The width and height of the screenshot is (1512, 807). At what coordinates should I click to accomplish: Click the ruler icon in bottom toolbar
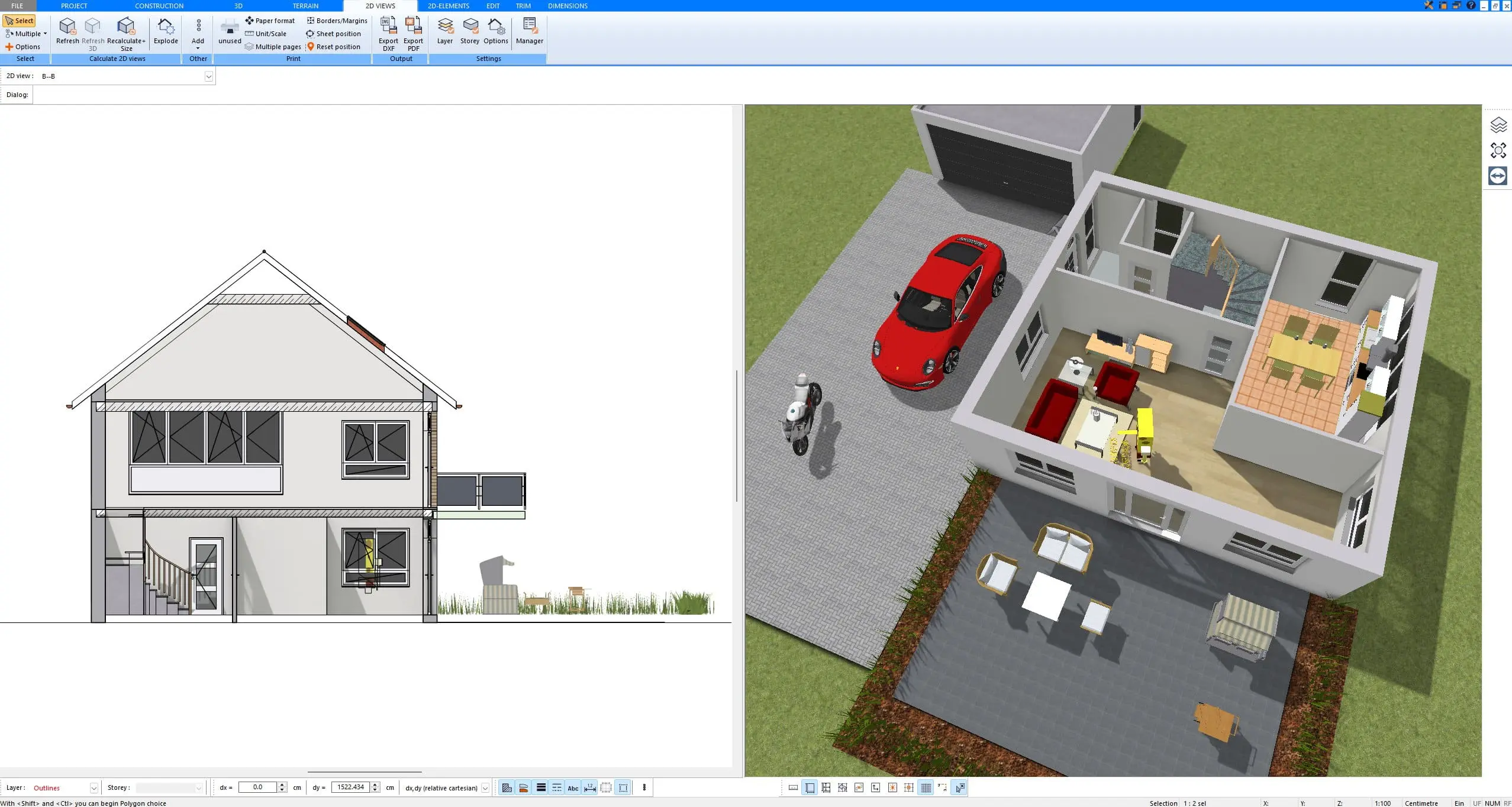coord(793,787)
